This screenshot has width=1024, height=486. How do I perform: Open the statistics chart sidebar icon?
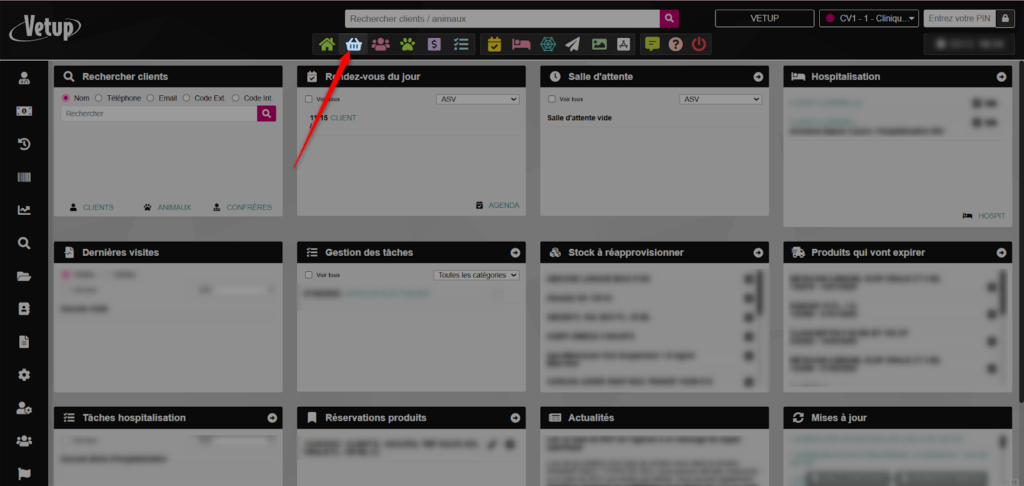pos(24,210)
